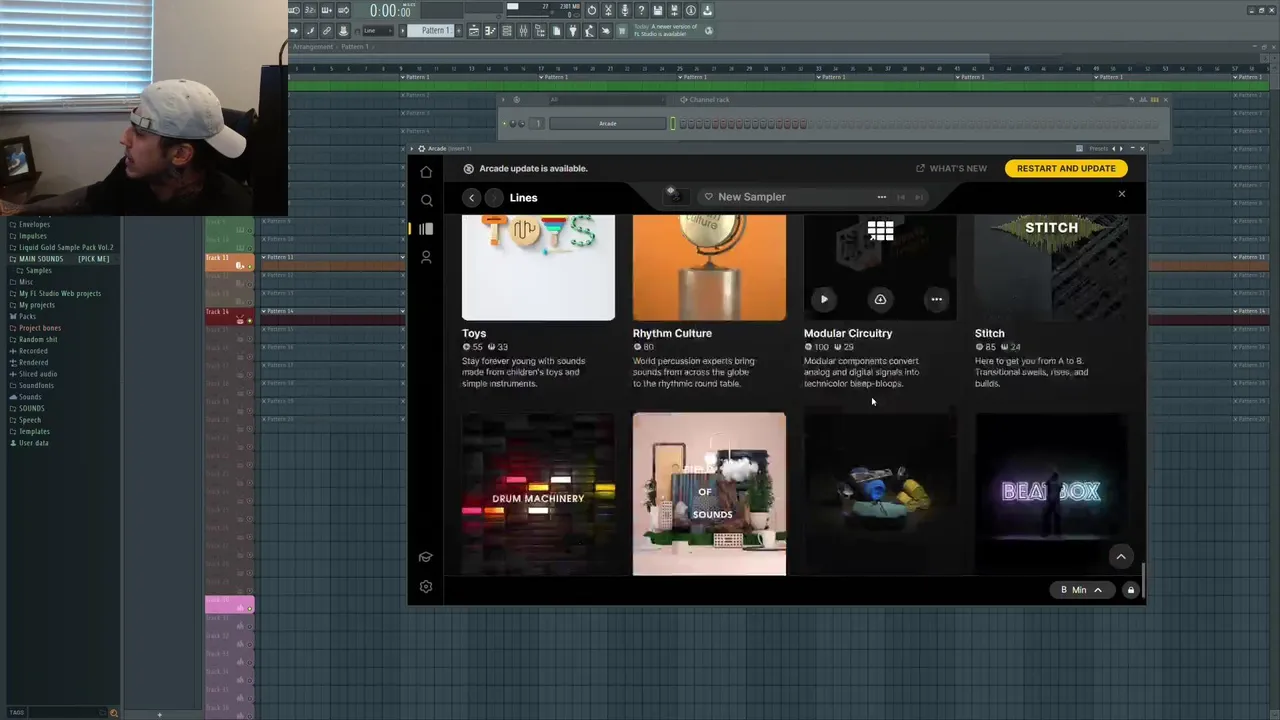Open the Toys line thumbnail

coord(538,267)
